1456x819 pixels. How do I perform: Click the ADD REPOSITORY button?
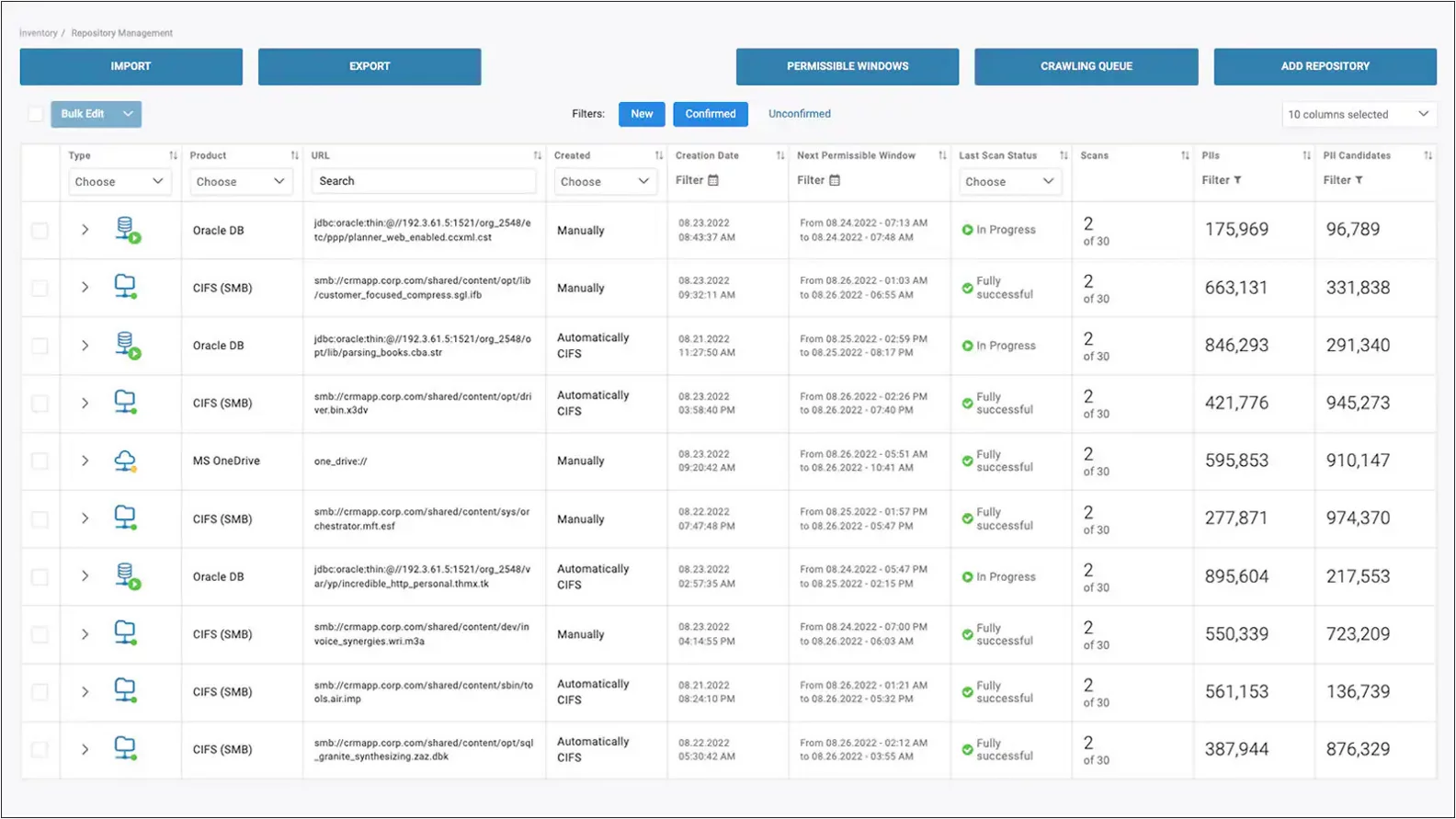click(x=1325, y=66)
